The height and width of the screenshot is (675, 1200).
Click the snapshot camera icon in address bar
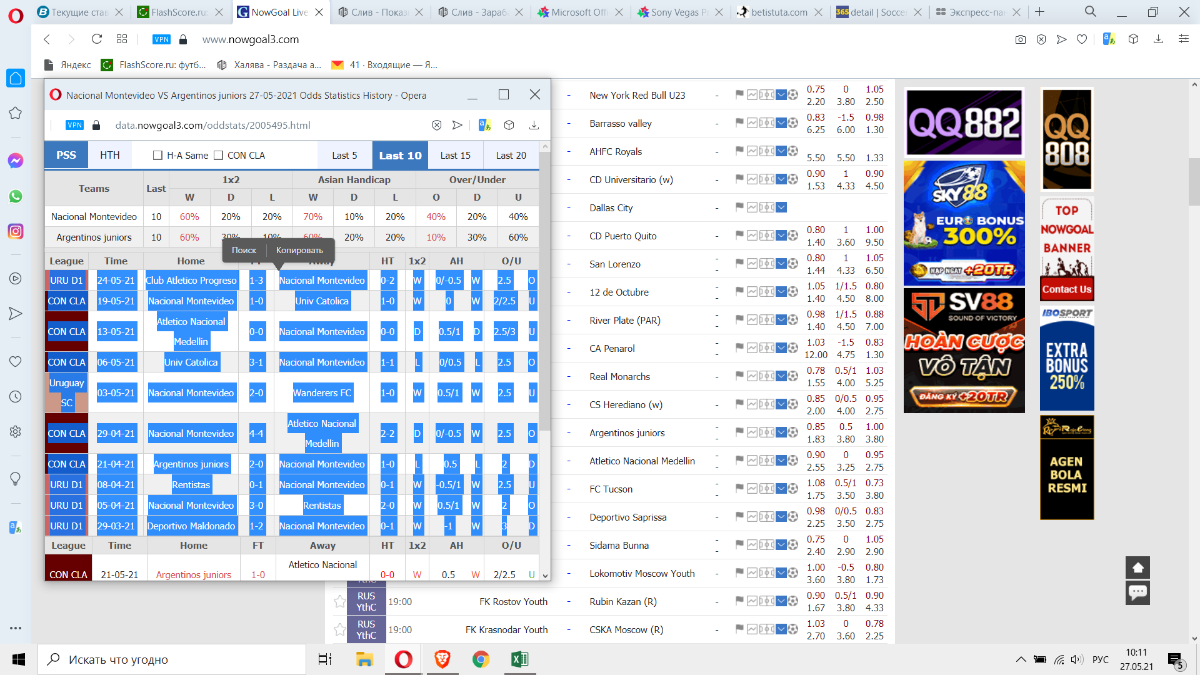pyautogui.click(x=1020, y=40)
